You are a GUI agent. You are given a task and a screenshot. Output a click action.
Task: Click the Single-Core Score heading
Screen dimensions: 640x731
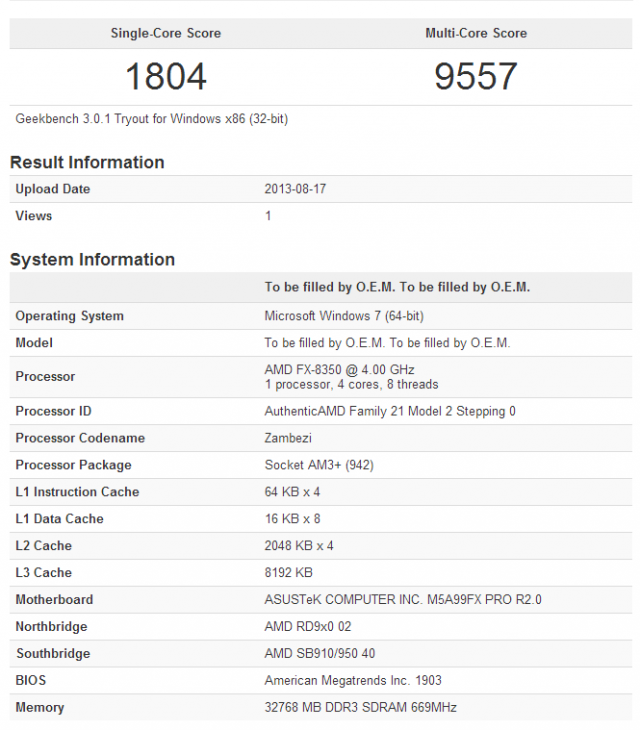click(165, 33)
